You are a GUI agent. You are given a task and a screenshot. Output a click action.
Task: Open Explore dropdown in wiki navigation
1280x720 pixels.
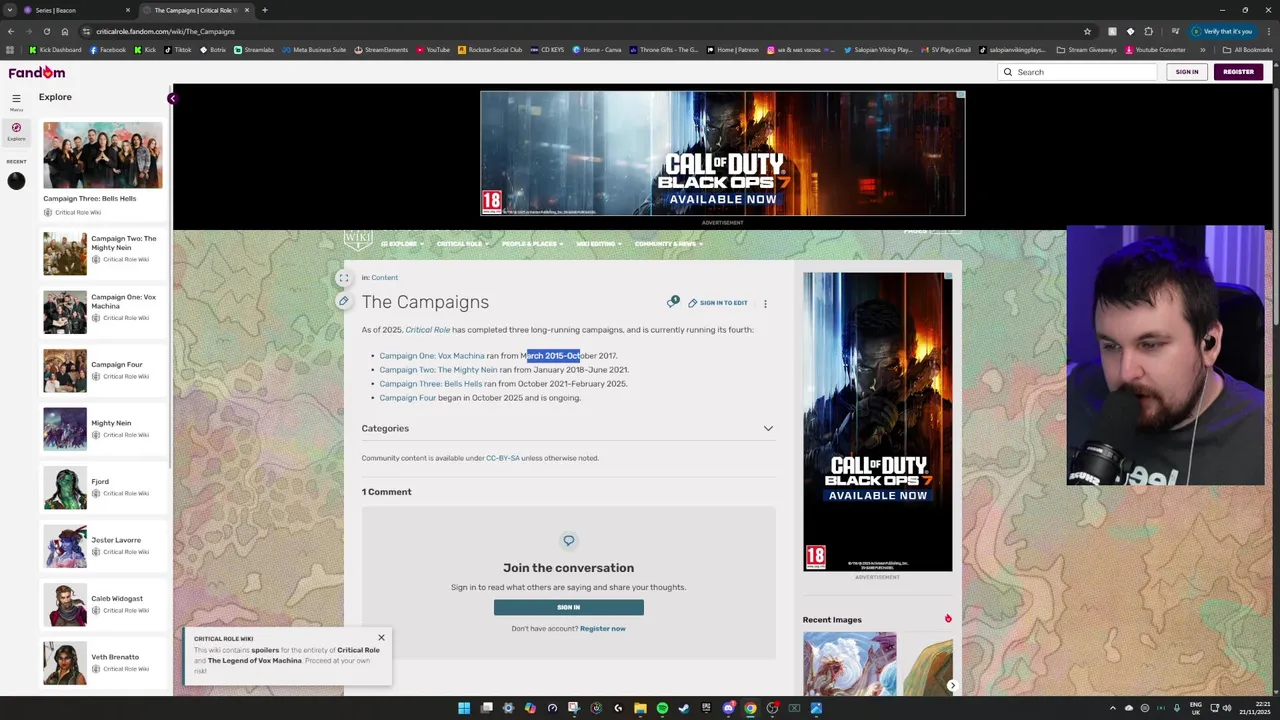402,244
